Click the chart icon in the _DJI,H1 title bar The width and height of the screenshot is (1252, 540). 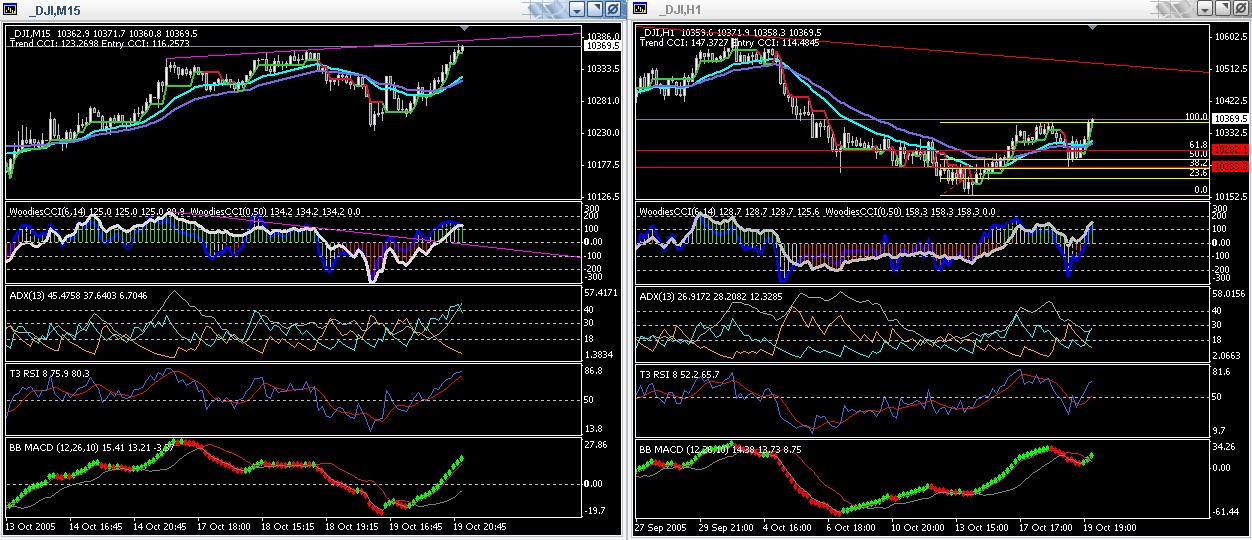tap(638, 8)
